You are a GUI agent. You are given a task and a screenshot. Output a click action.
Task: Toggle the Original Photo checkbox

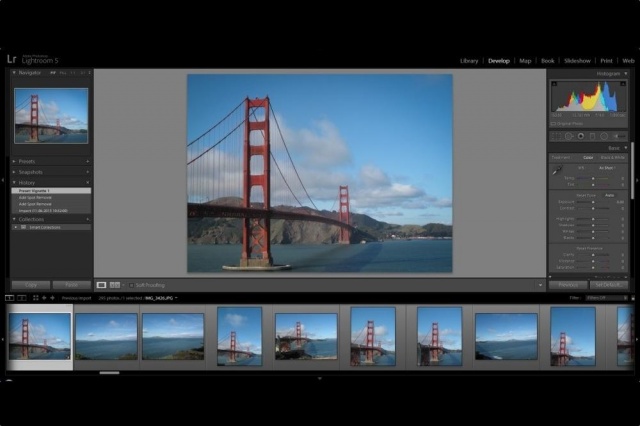[x=553, y=124]
